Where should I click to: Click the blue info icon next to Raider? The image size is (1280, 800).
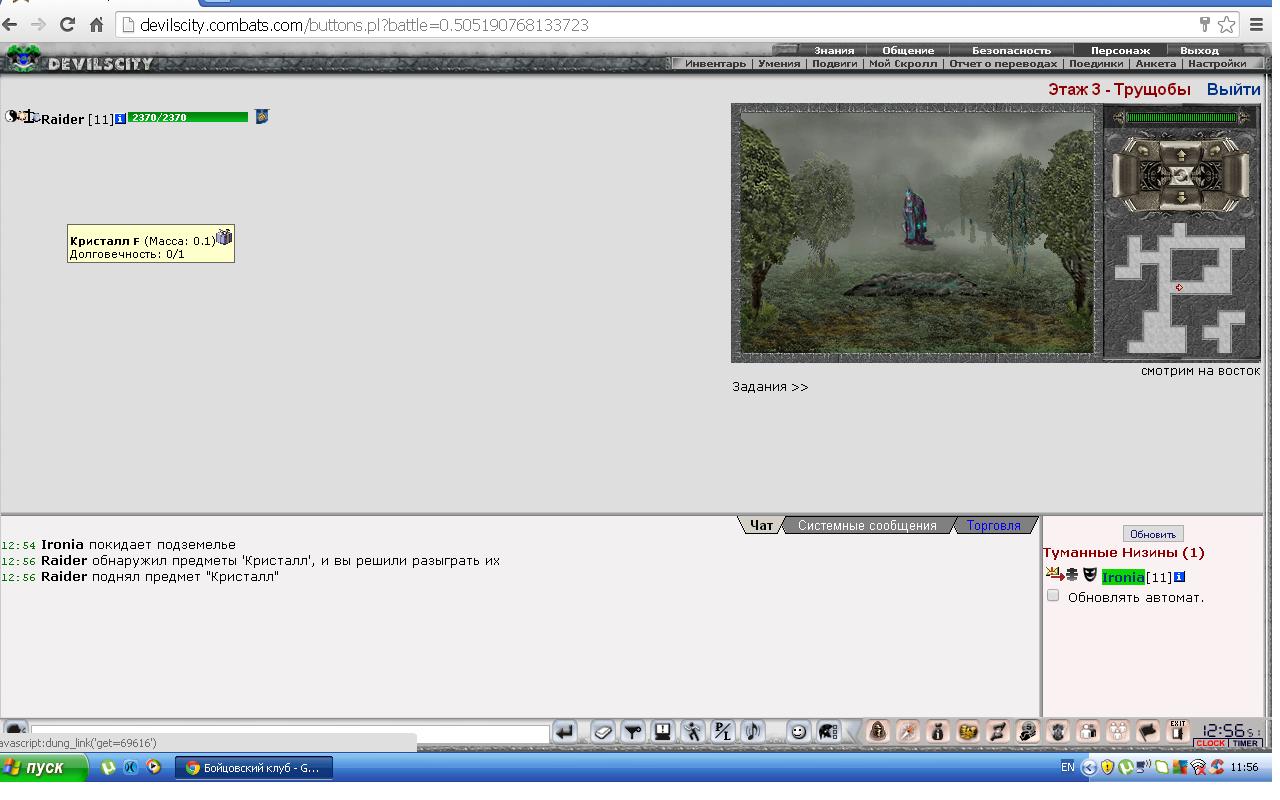coord(121,119)
